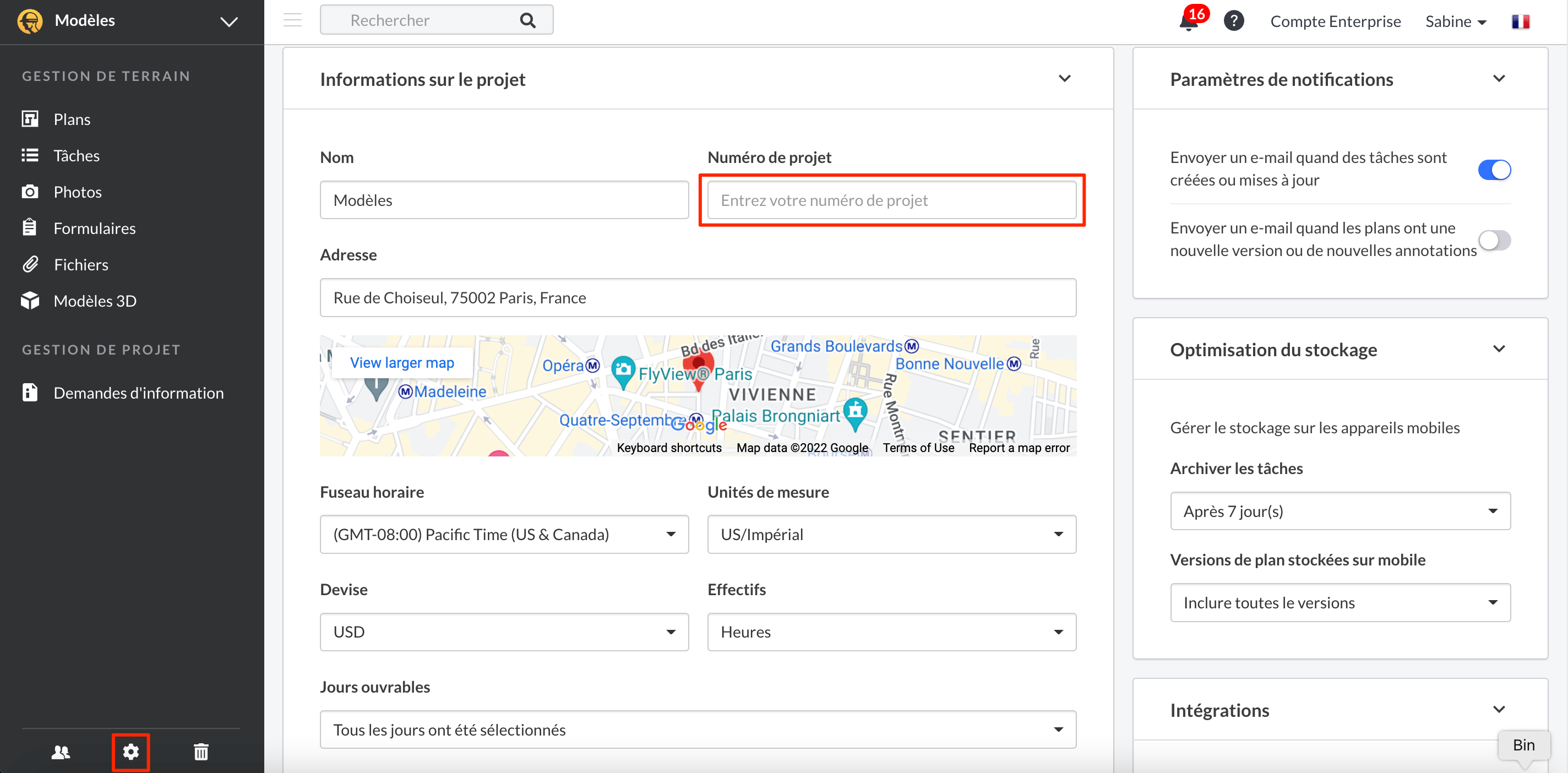Click the French flag language icon

click(1521, 21)
